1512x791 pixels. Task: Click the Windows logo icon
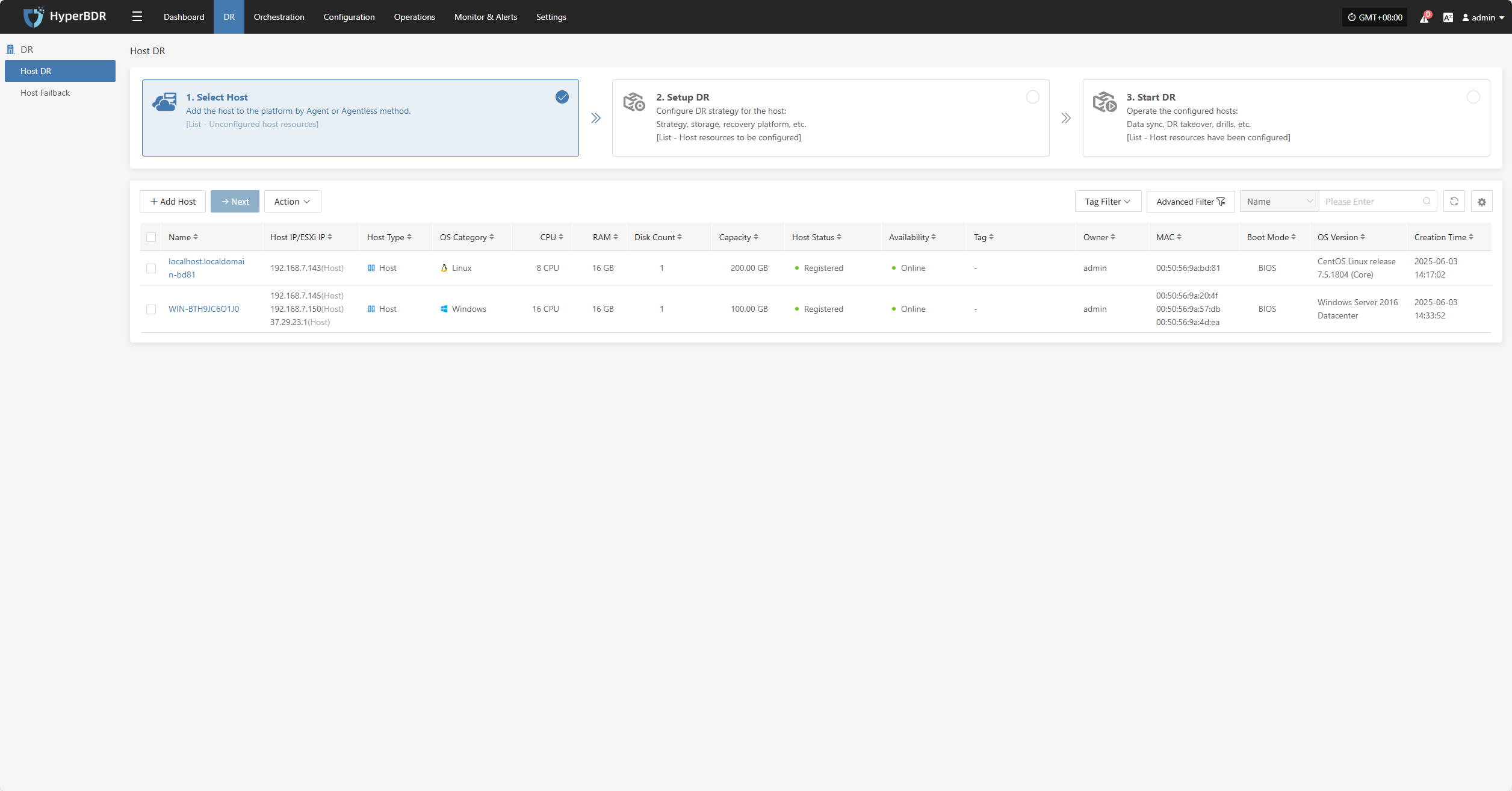[x=444, y=309]
